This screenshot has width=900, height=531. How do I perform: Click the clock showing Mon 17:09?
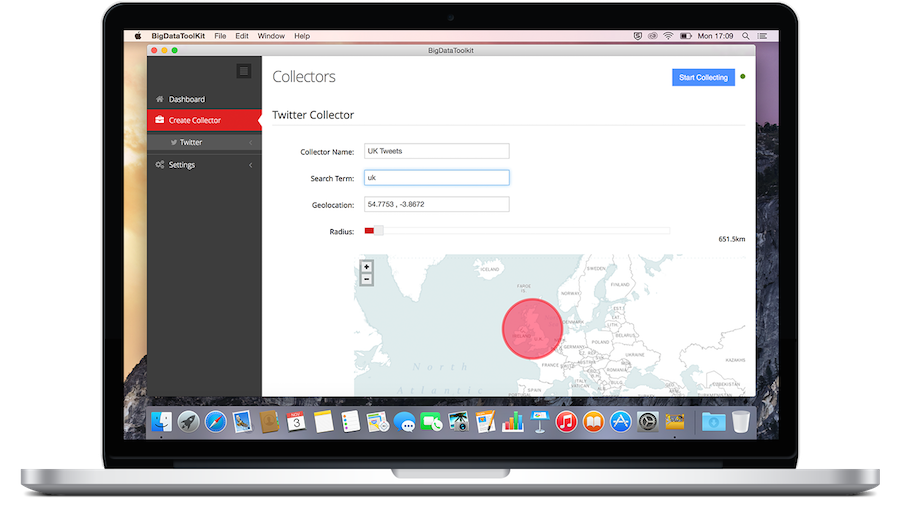715,36
